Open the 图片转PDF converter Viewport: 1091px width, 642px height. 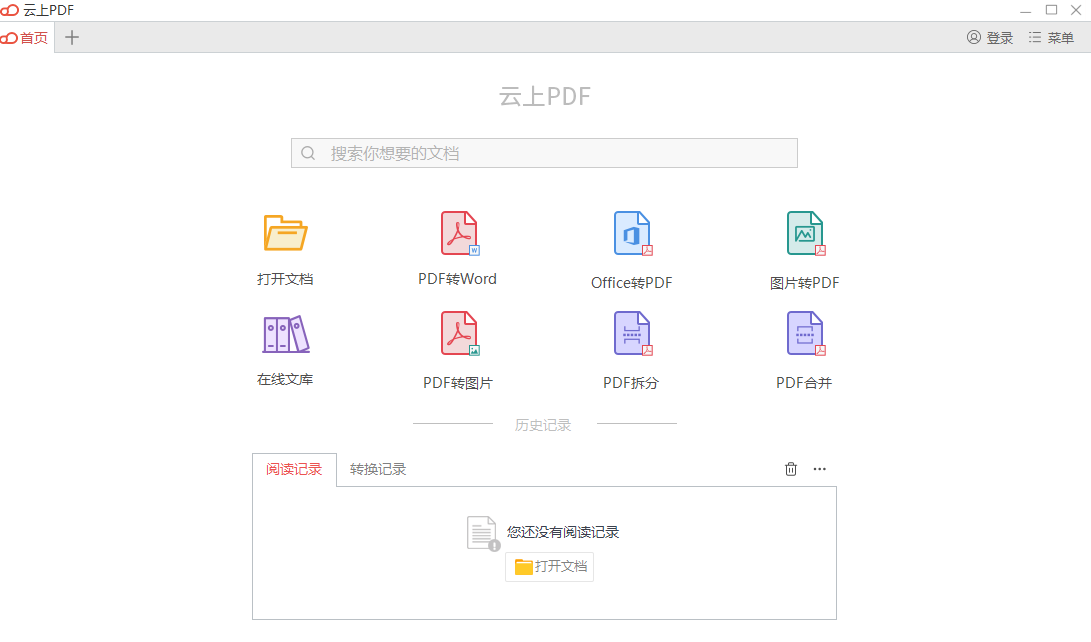[805, 245]
